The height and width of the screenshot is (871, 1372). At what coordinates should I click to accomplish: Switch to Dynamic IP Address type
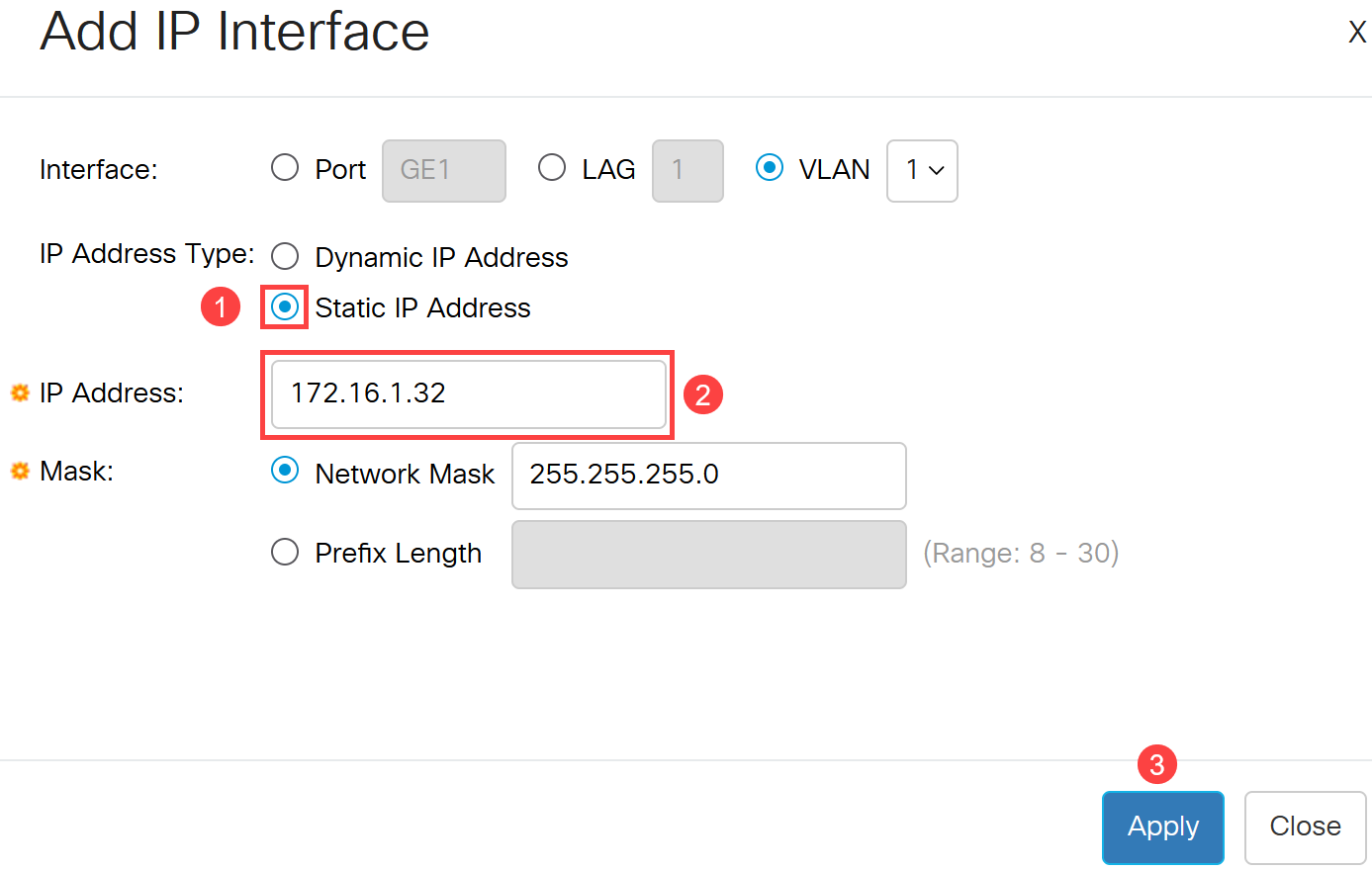(x=285, y=256)
